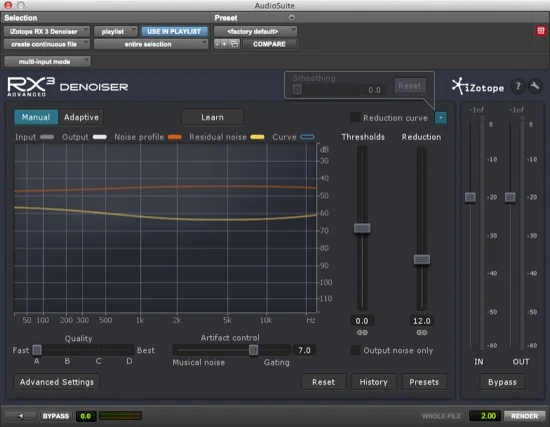Click the Thresholds link icon below 0.0
The image size is (550, 427).
coord(362,332)
